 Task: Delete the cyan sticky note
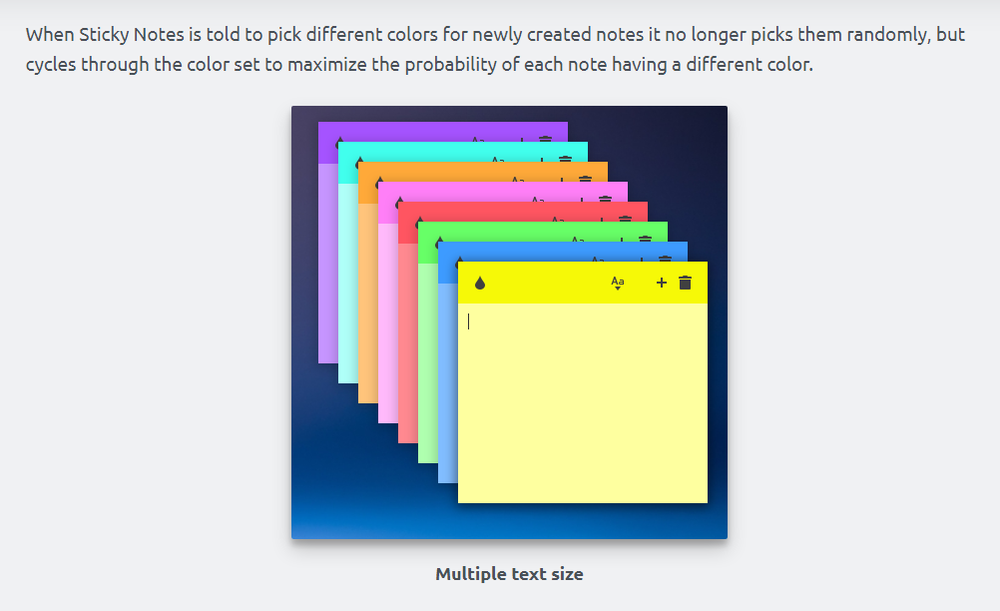(x=565, y=160)
